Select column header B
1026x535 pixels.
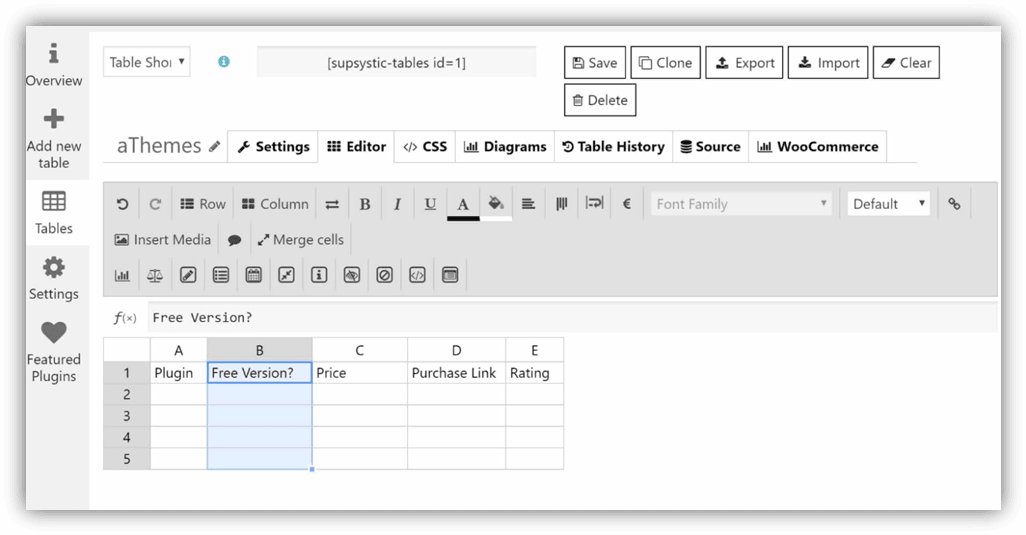coord(260,351)
